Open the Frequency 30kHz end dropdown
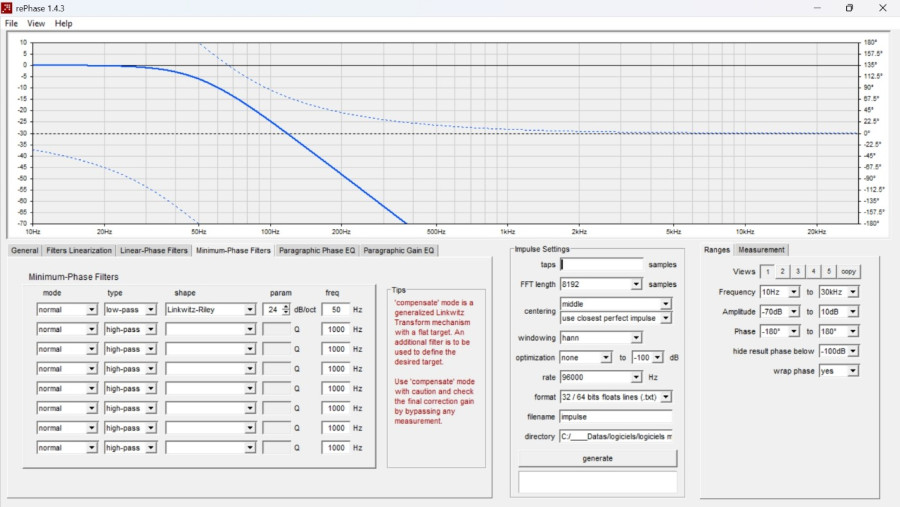This screenshot has width=900, height=507. 839,292
